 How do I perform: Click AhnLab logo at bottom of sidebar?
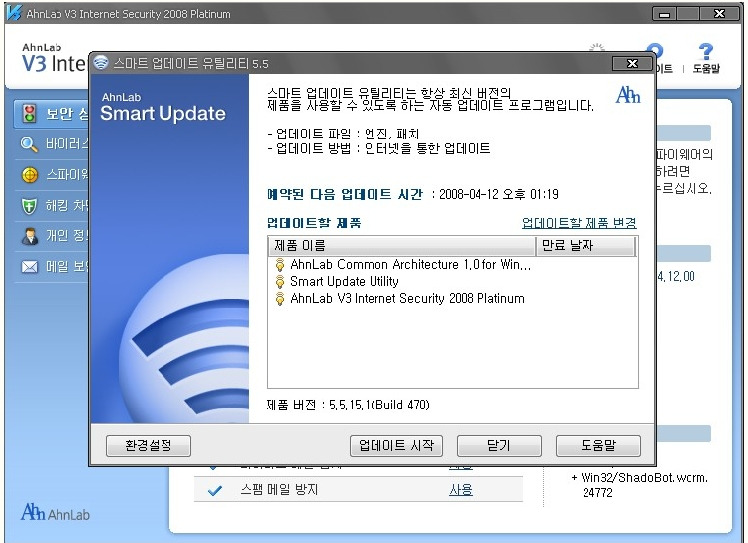tap(55, 512)
